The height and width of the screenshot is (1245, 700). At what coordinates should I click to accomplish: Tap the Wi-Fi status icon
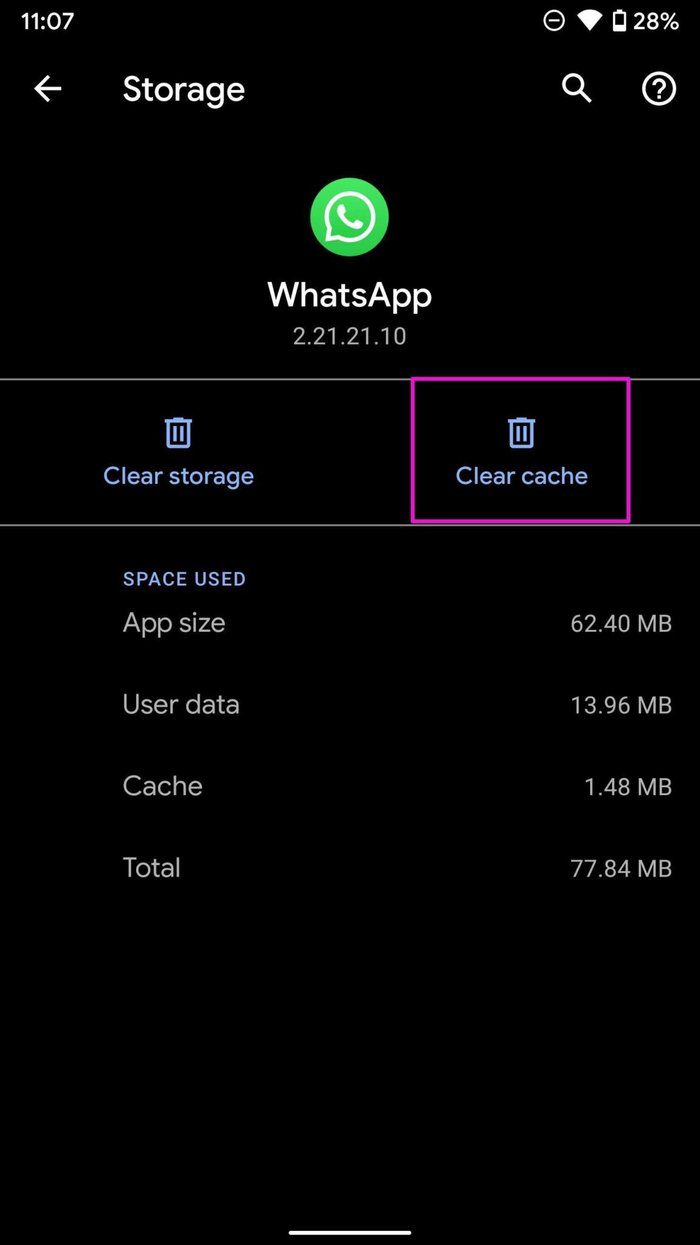click(589, 21)
